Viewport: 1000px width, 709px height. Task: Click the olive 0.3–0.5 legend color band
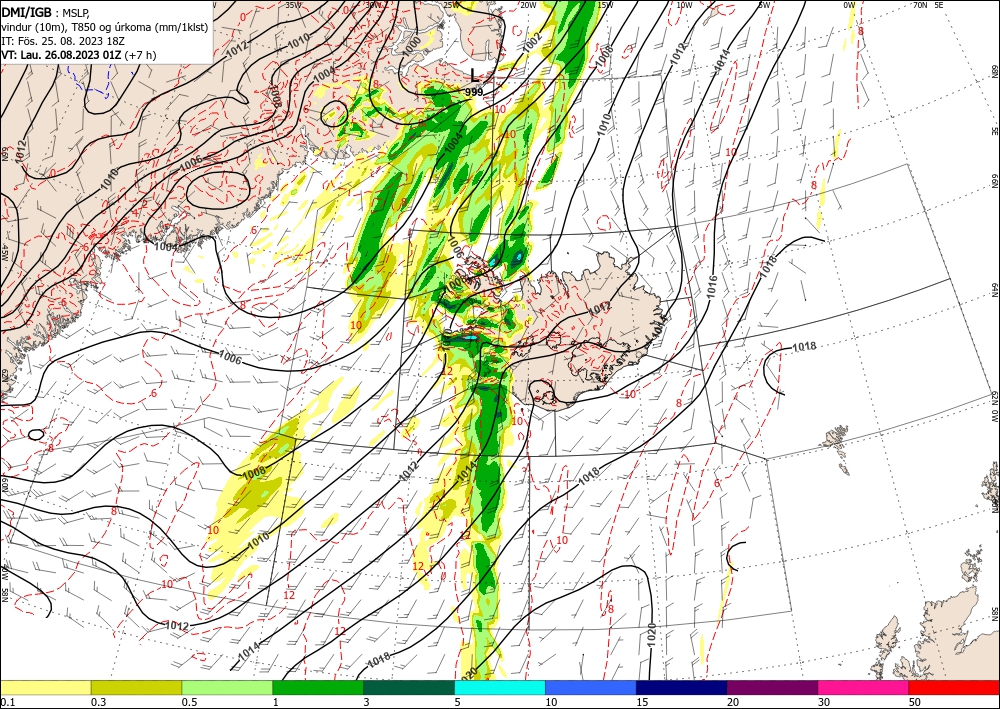[x=136, y=687]
